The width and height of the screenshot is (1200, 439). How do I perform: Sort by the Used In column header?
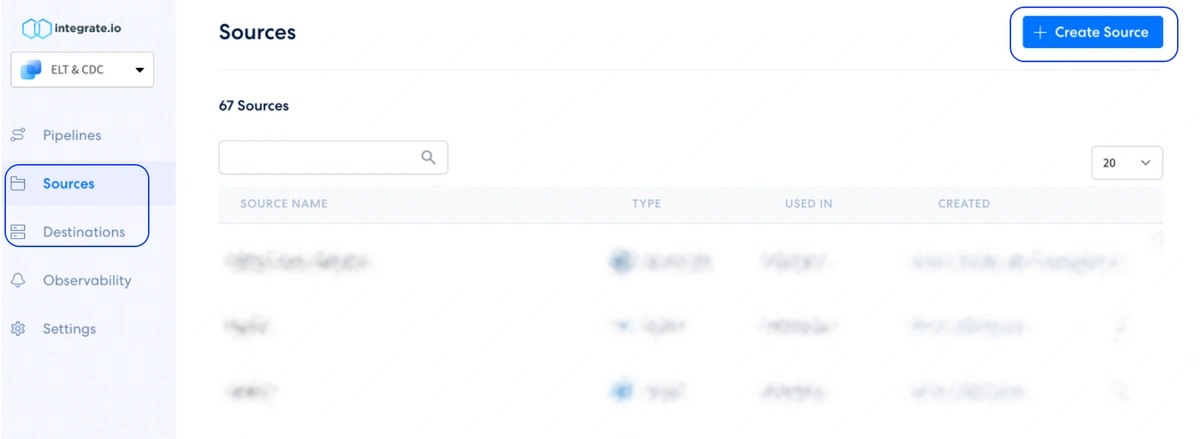click(809, 203)
